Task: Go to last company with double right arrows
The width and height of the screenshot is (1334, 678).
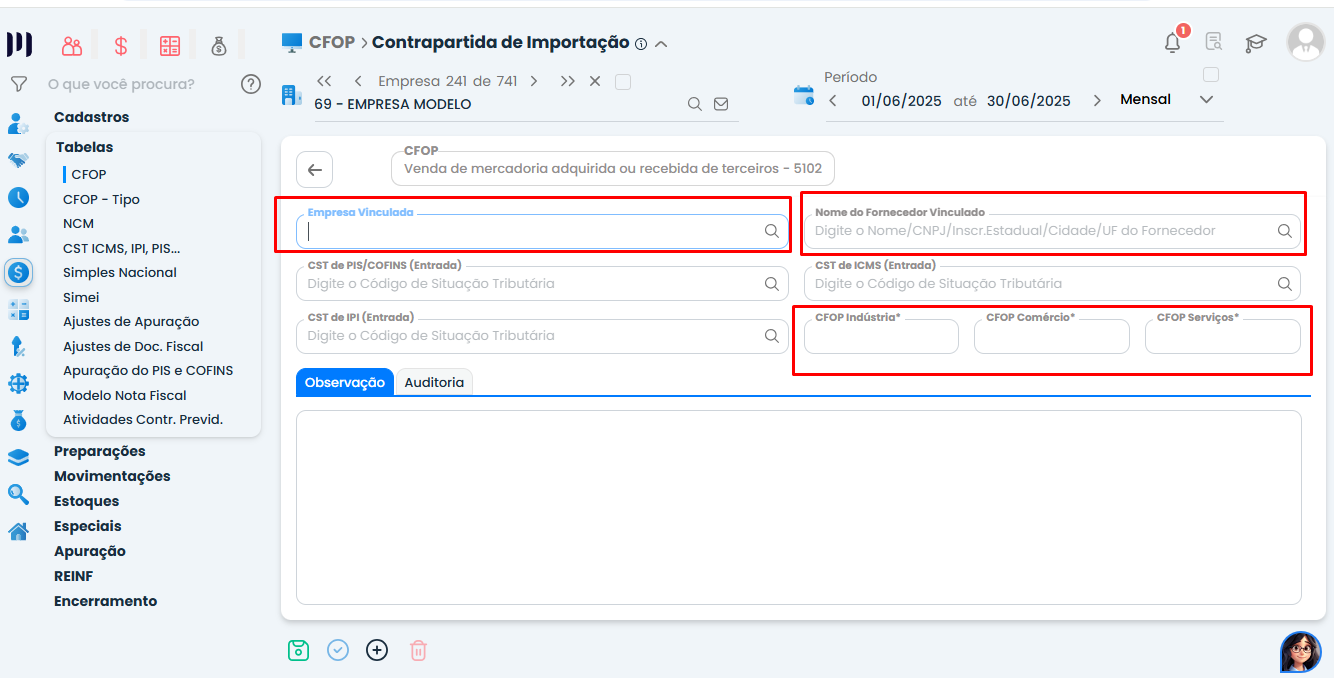Action: click(x=567, y=81)
